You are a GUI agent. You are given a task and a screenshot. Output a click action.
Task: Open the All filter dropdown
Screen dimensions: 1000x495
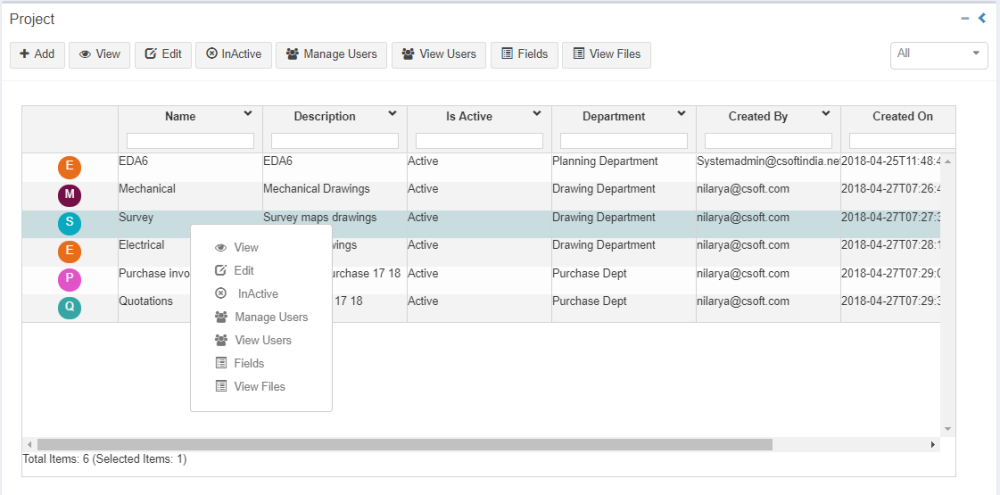point(938,54)
